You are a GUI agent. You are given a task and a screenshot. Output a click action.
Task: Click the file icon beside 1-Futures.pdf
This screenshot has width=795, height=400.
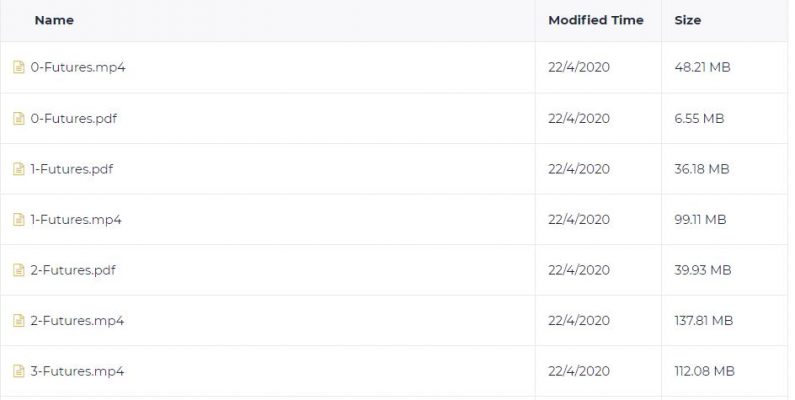coord(19,169)
